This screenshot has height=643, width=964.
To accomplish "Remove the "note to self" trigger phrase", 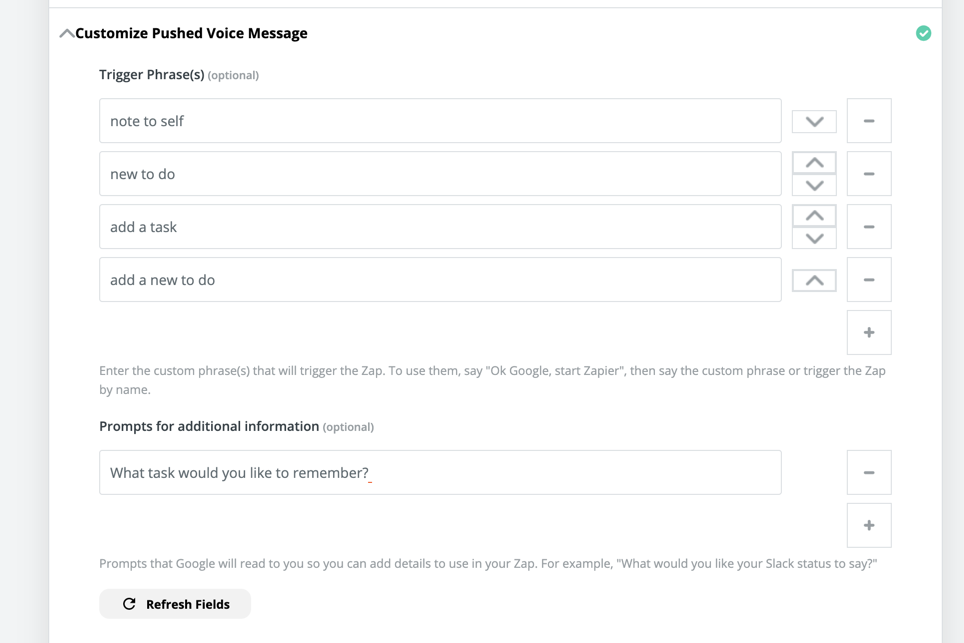I will point(868,121).
